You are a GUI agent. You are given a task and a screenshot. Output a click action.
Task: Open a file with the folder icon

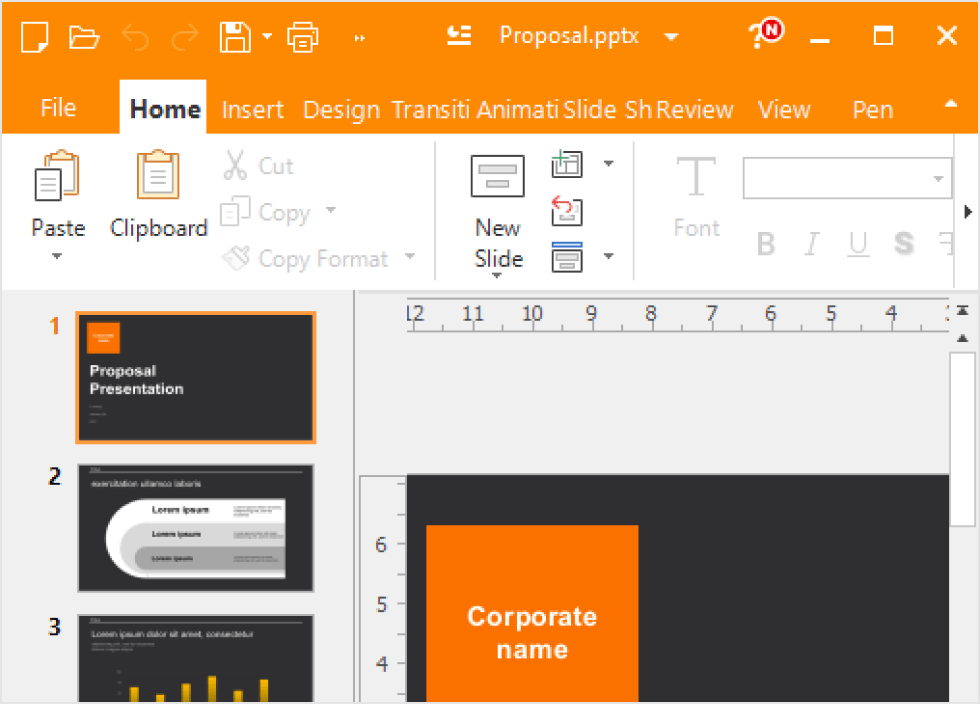[x=84, y=38]
